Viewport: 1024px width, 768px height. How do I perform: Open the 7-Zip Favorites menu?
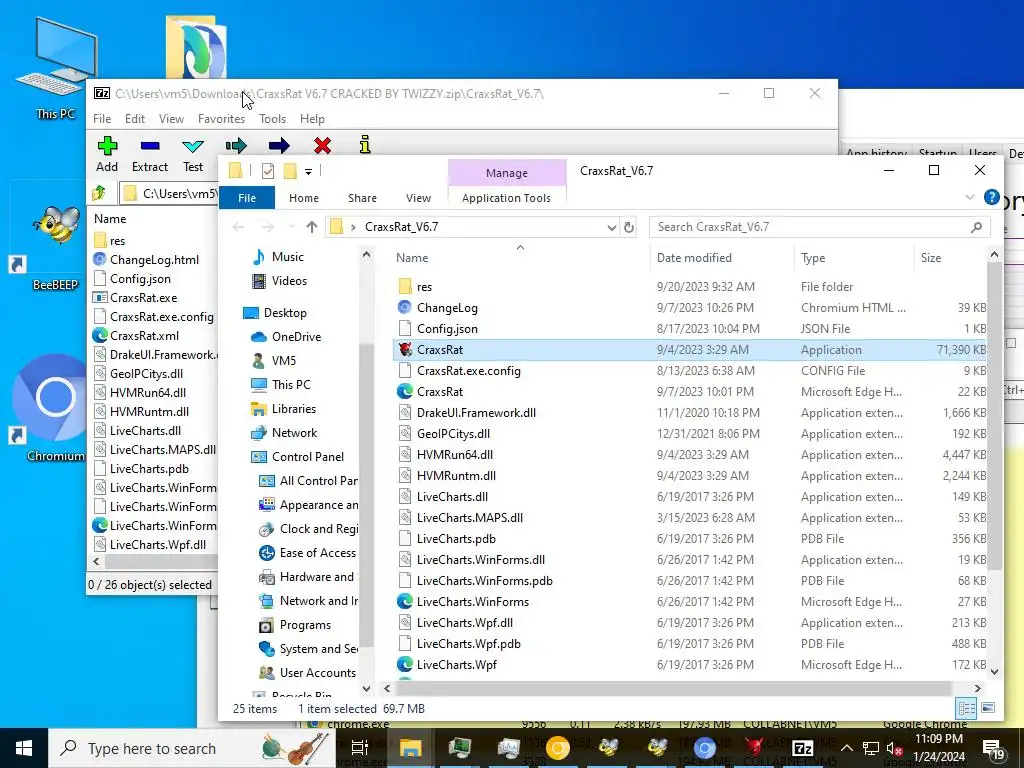coord(221,119)
